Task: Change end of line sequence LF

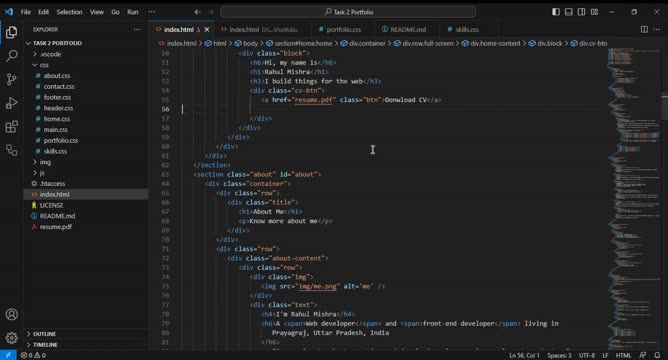Action: [605, 355]
